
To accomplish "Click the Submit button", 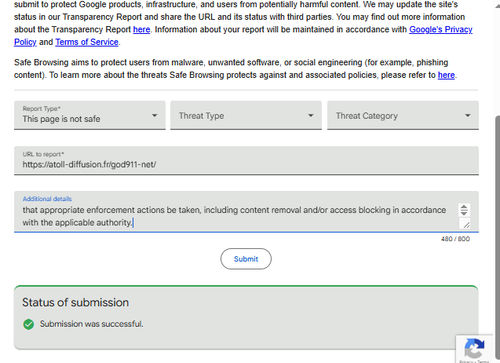I will click(246, 259).
